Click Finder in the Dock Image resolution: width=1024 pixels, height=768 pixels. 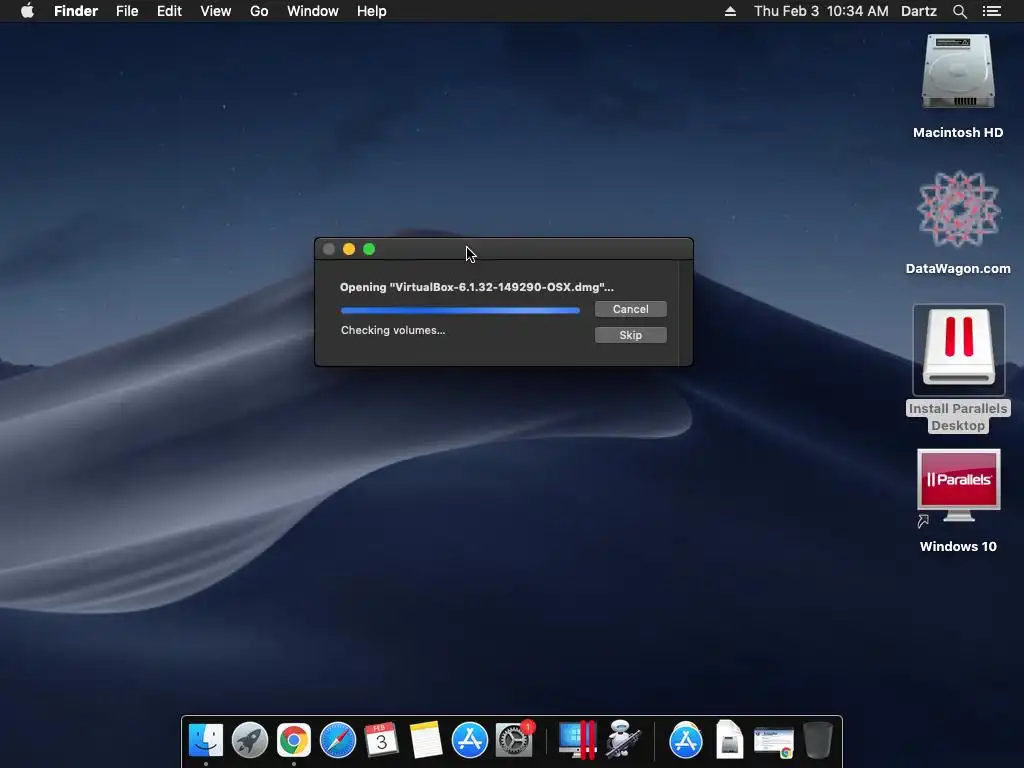click(206, 741)
